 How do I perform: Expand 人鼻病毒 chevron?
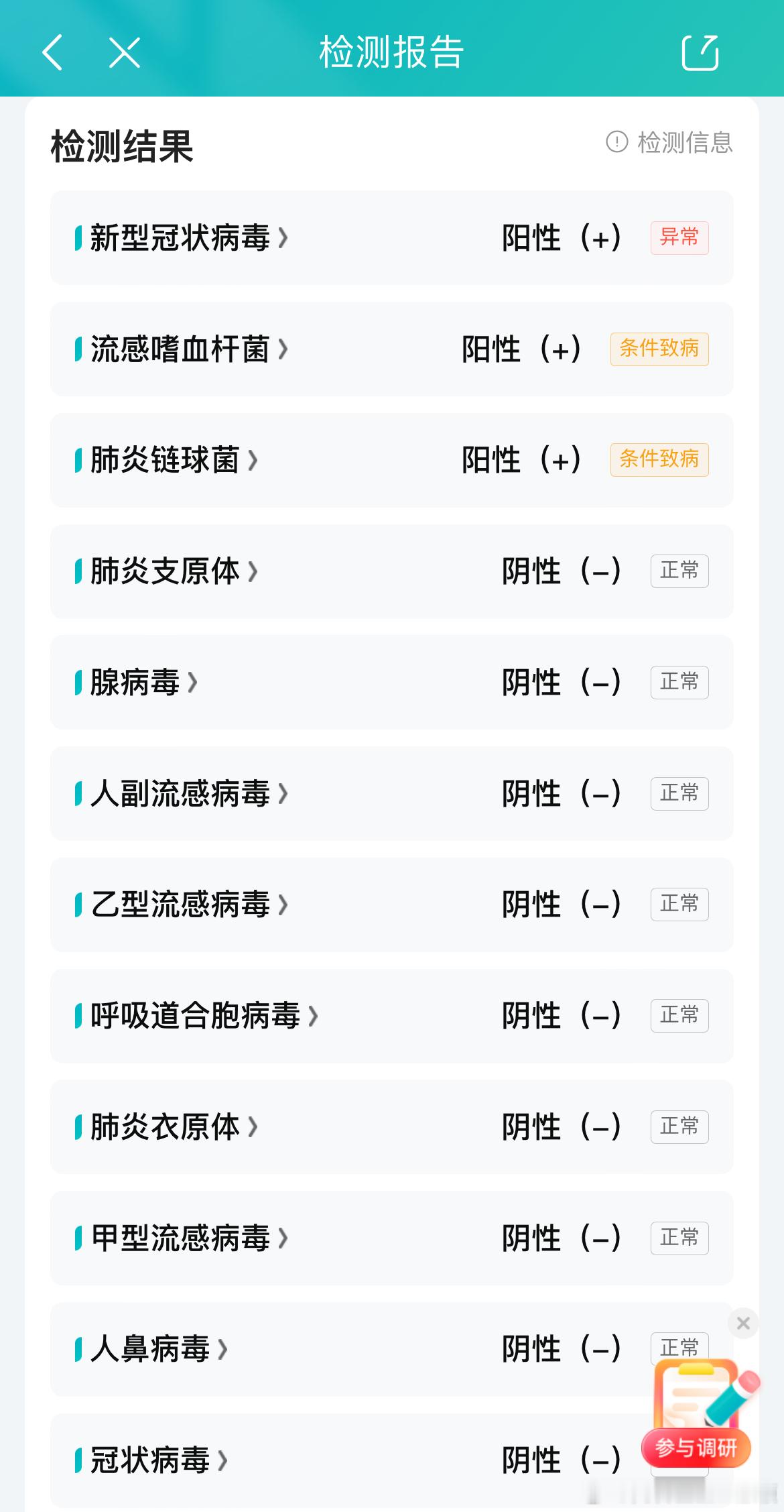pyautogui.click(x=223, y=1349)
